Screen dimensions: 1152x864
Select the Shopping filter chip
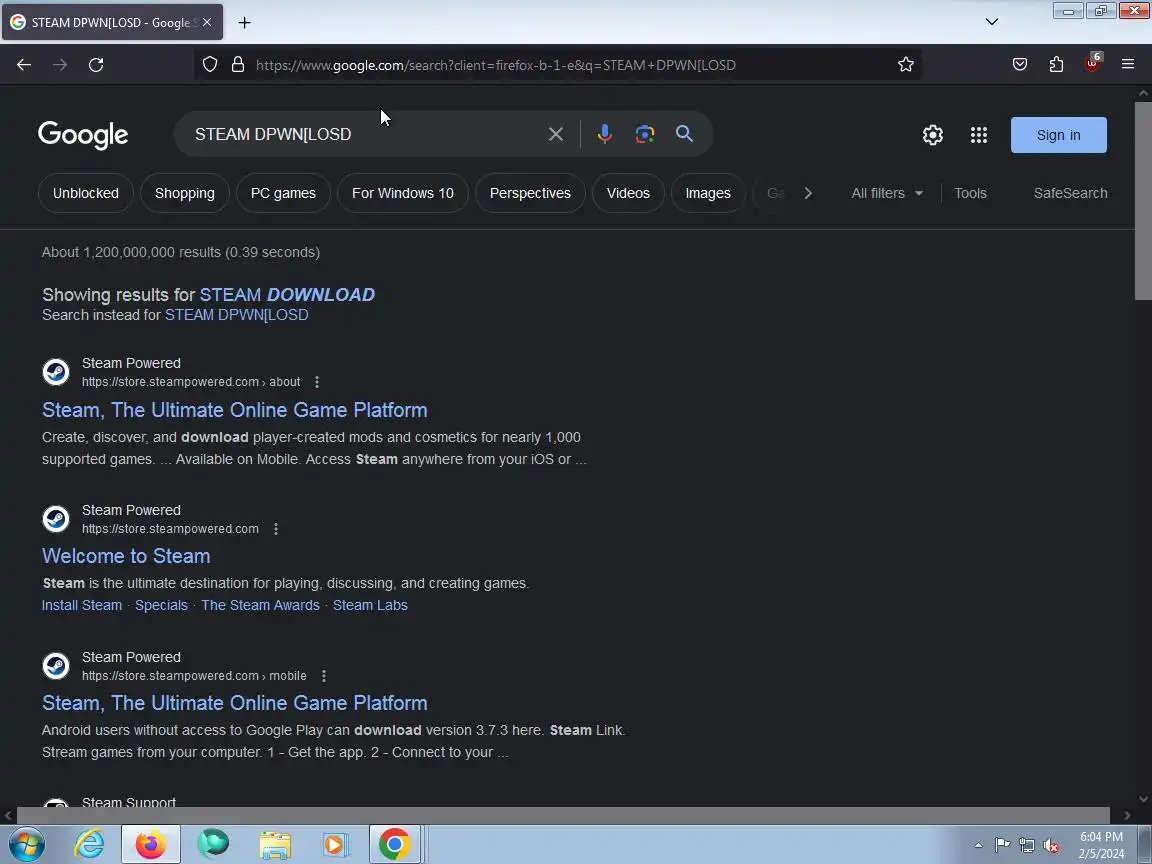pos(185,193)
